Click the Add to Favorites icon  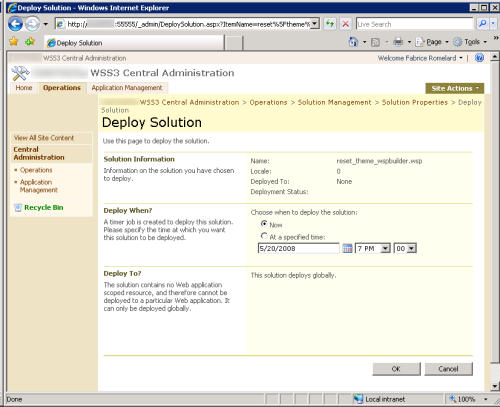tap(30, 42)
